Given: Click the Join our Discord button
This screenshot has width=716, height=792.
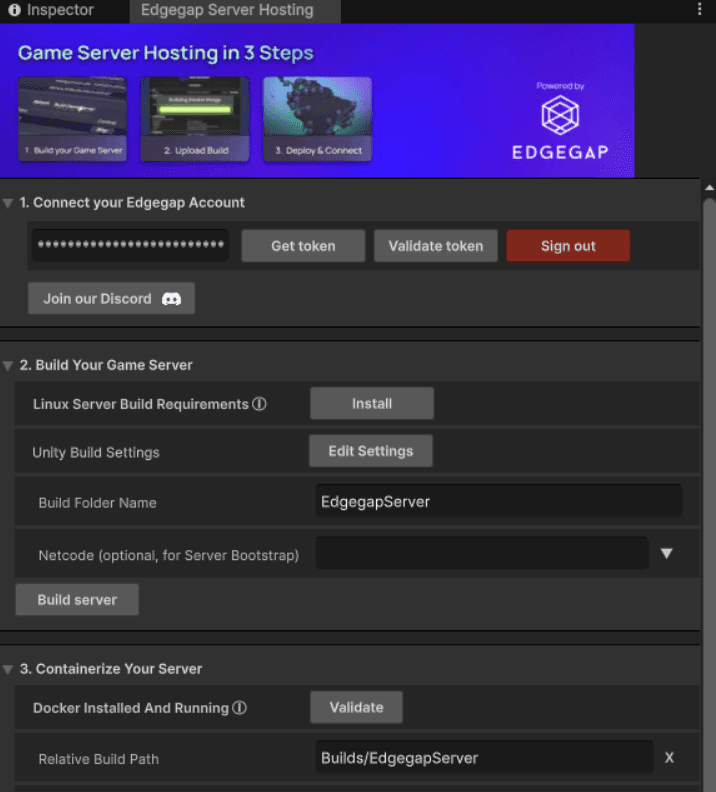Looking at the screenshot, I should [x=111, y=298].
